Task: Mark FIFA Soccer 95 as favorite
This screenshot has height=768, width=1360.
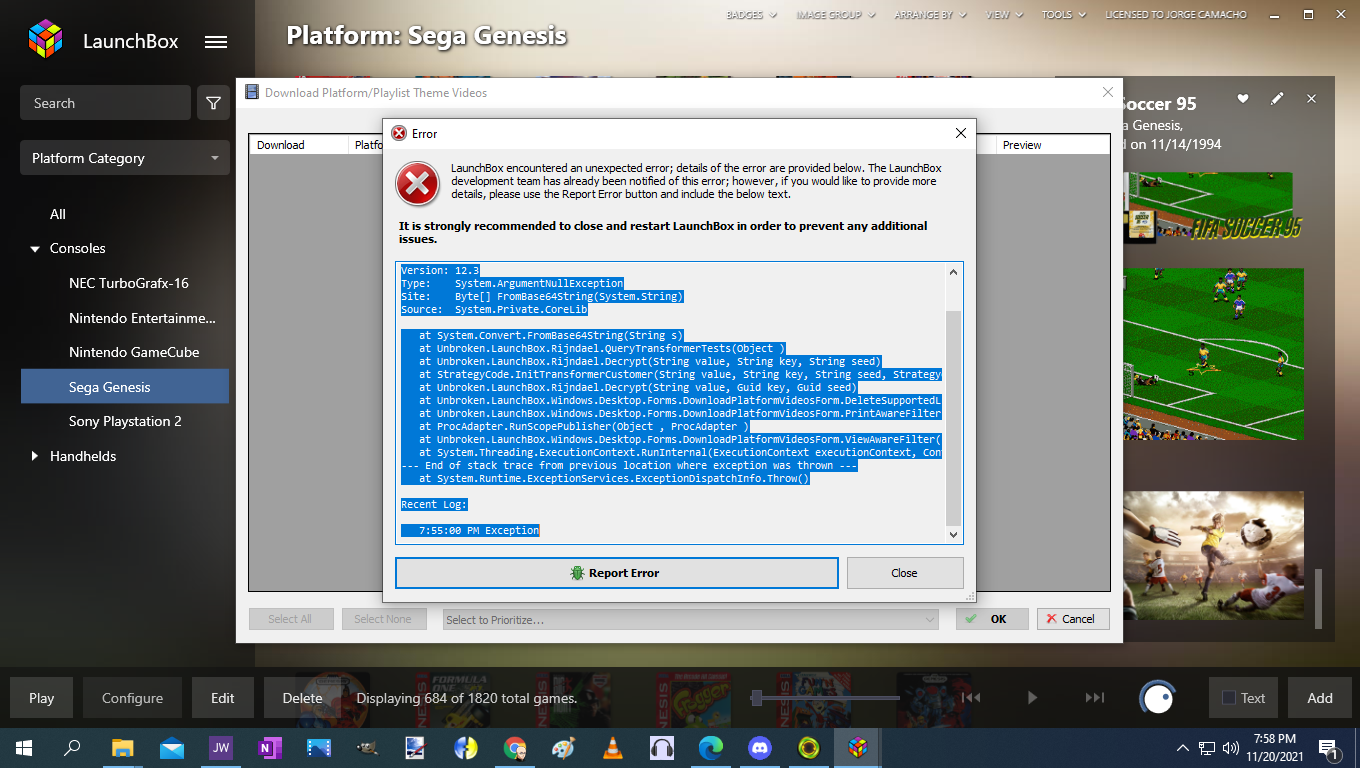Action: pyautogui.click(x=1243, y=99)
